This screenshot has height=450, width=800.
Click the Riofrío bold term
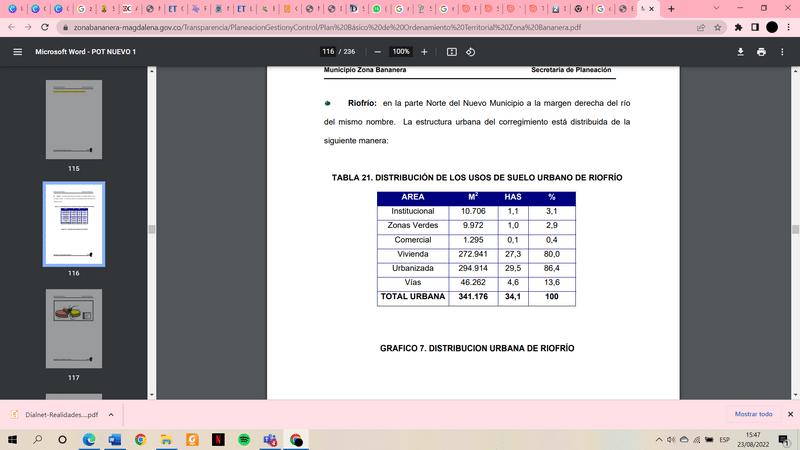(362, 103)
